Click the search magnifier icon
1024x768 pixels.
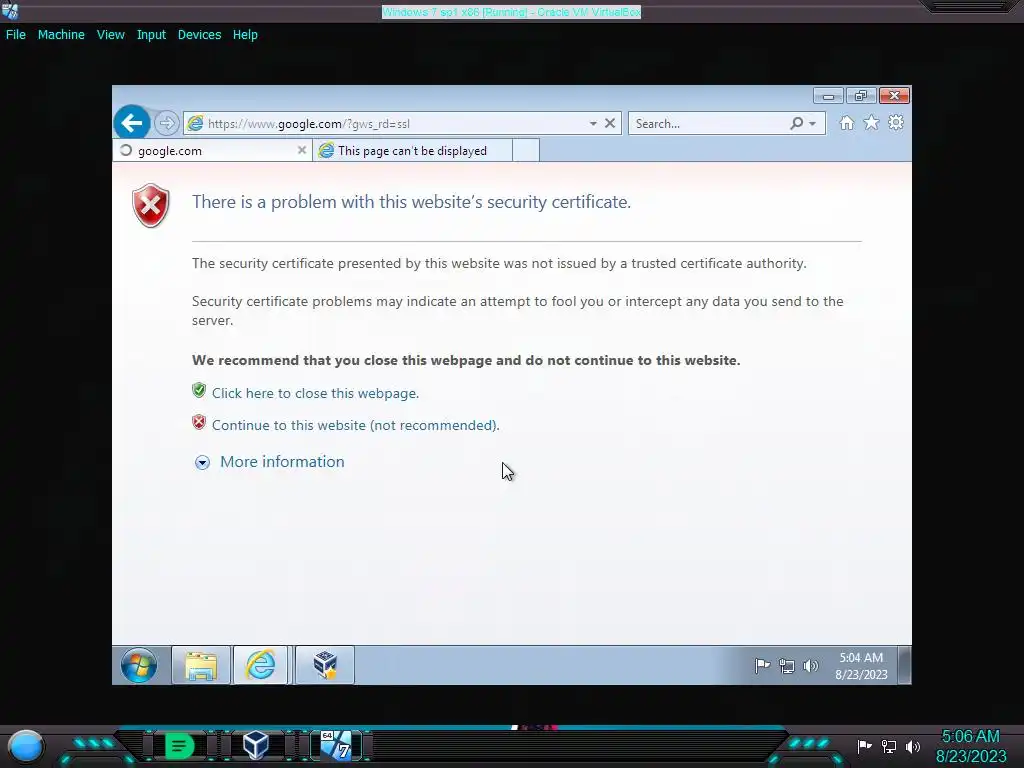pyautogui.click(x=796, y=123)
